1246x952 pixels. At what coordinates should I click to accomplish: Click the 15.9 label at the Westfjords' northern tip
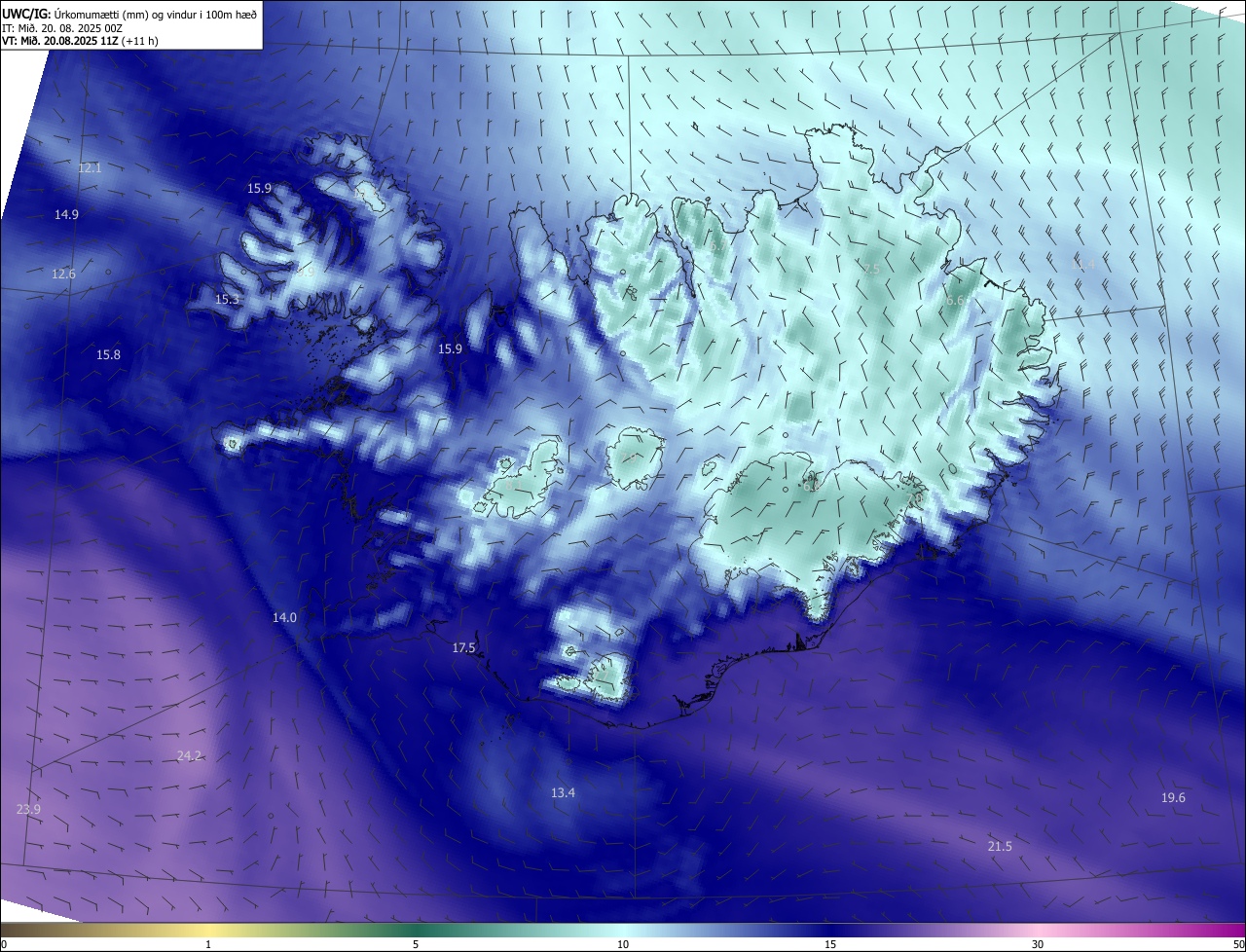[x=259, y=189]
